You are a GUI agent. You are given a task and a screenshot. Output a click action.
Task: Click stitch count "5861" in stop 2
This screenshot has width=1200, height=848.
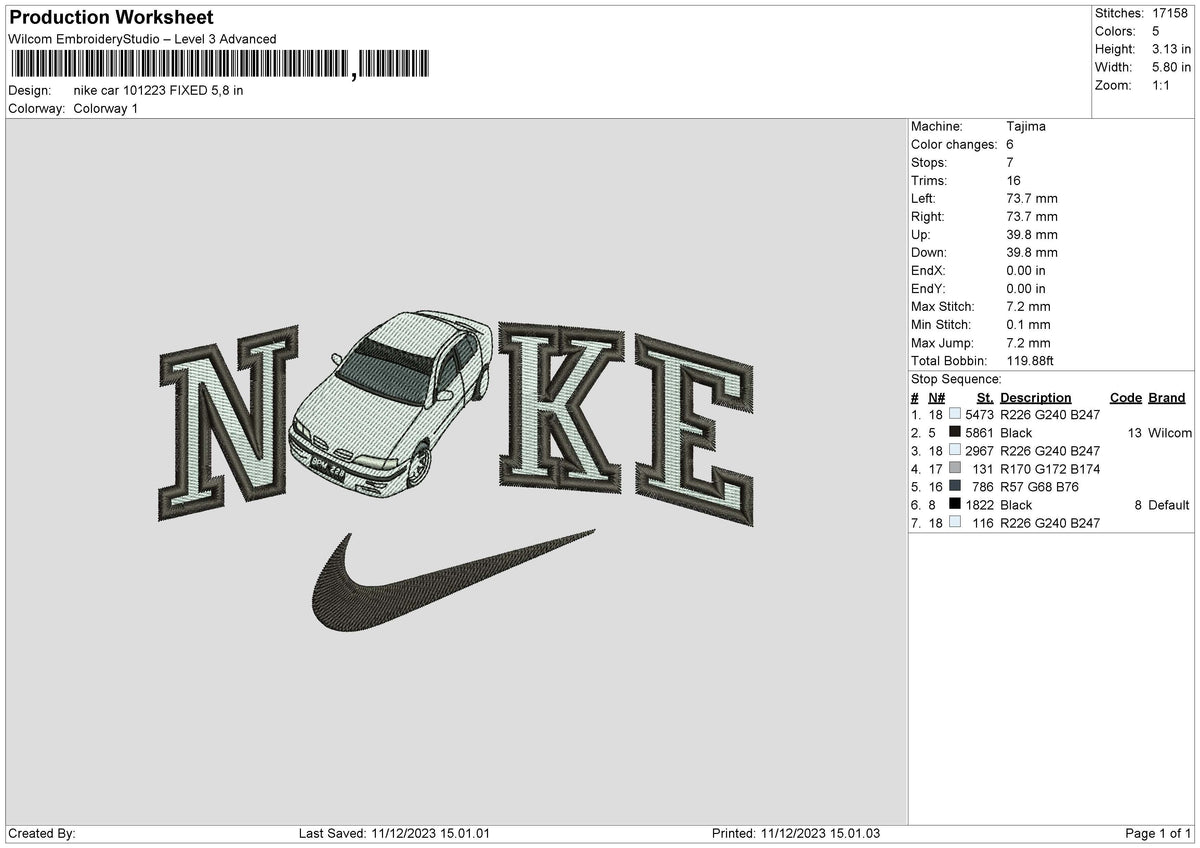[980, 433]
